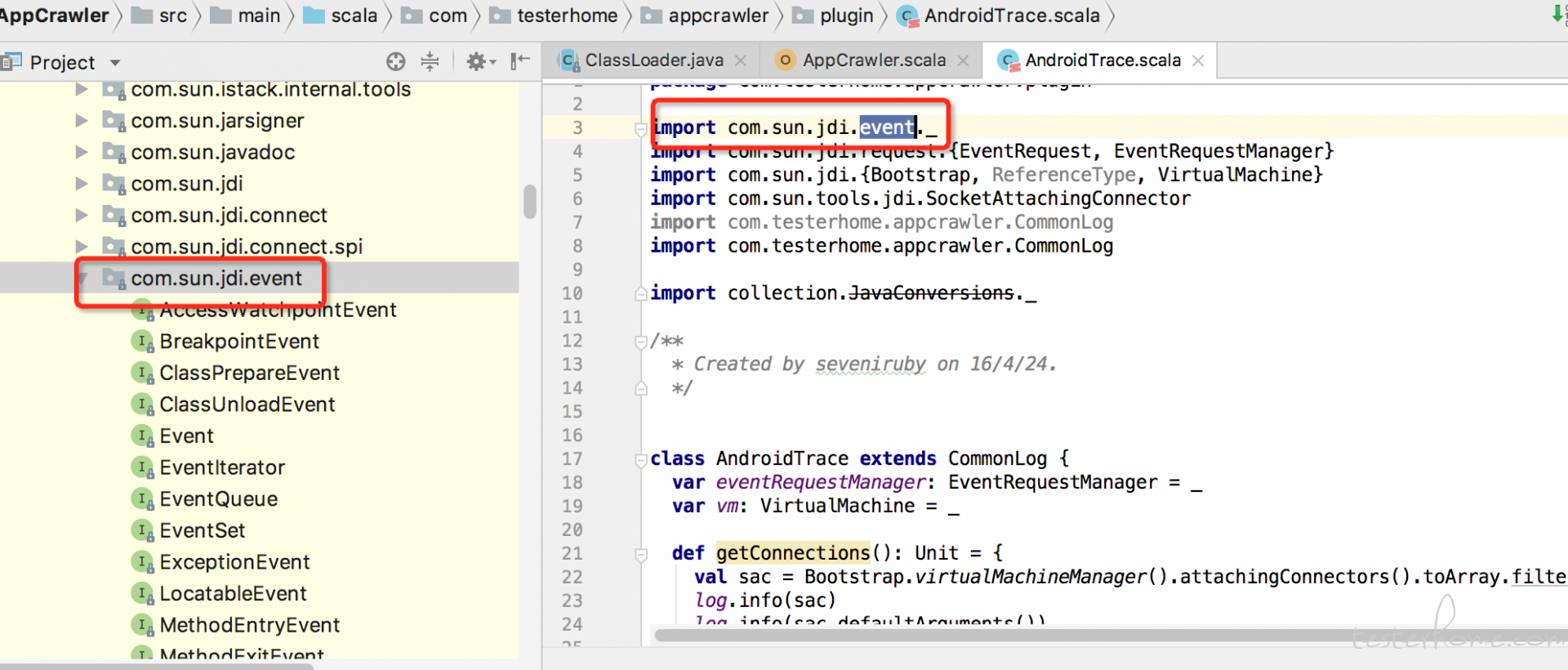
Task: Select BreakpointEvent interface
Action: coord(239,342)
